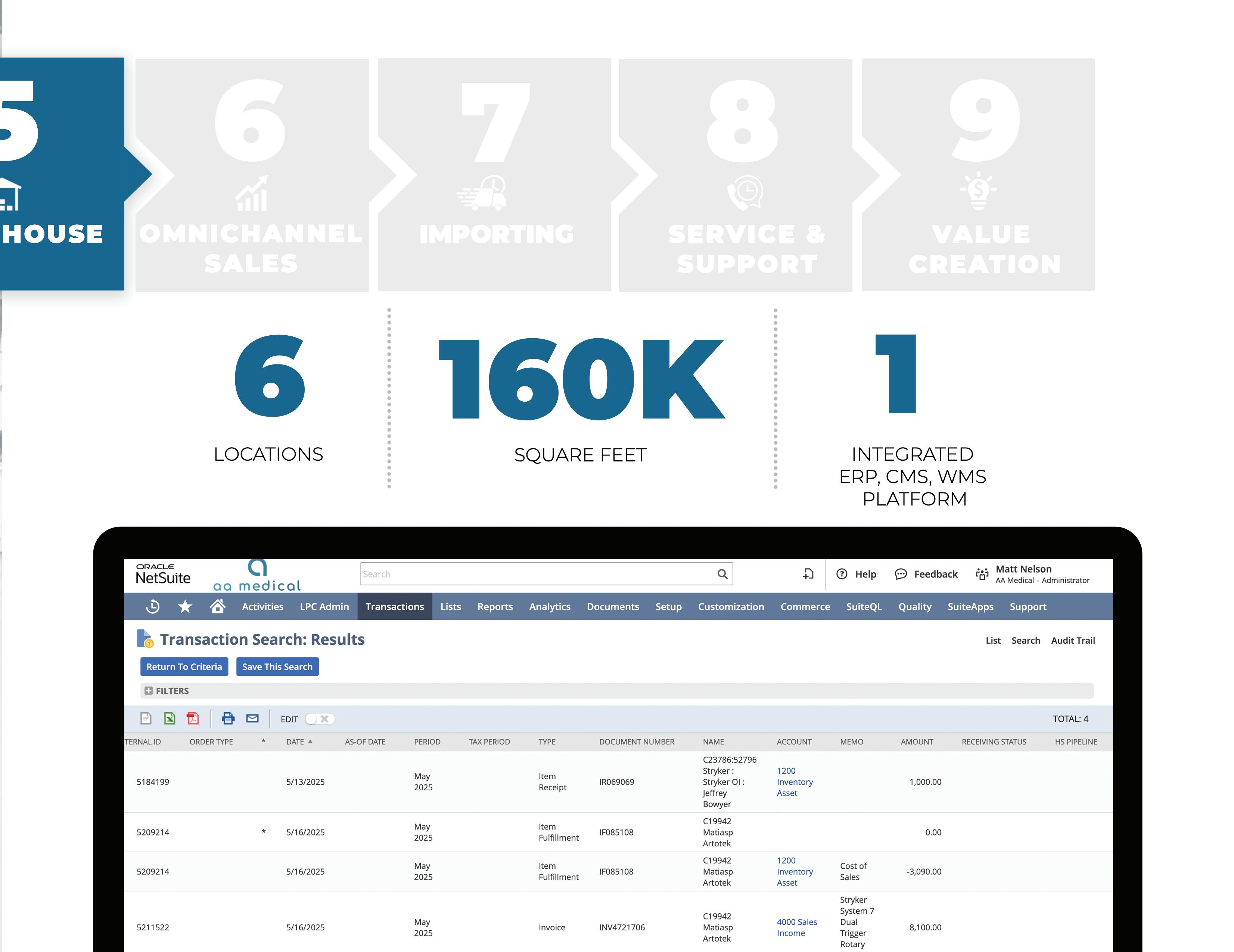Click the search magnifier icon
Screen dimensions: 1234x952
(x=722, y=574)
